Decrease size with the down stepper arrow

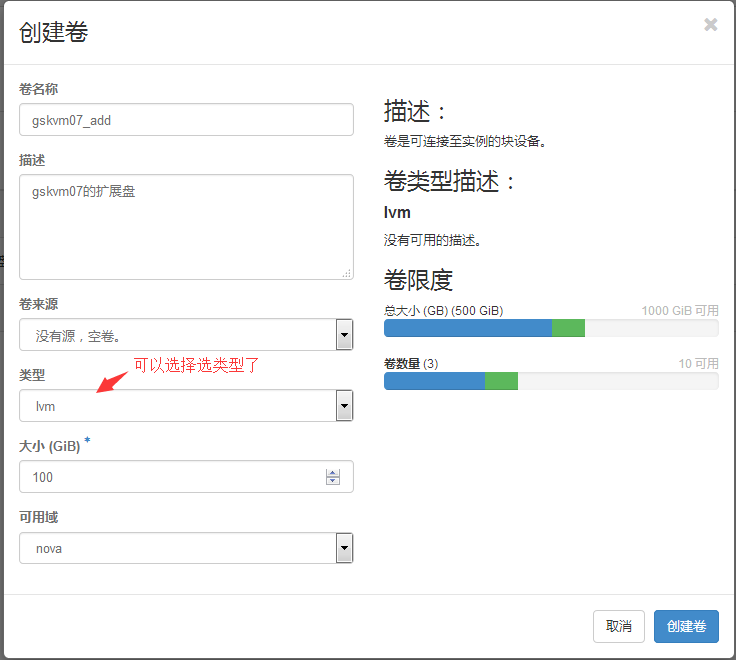click(x=333, y=482)
